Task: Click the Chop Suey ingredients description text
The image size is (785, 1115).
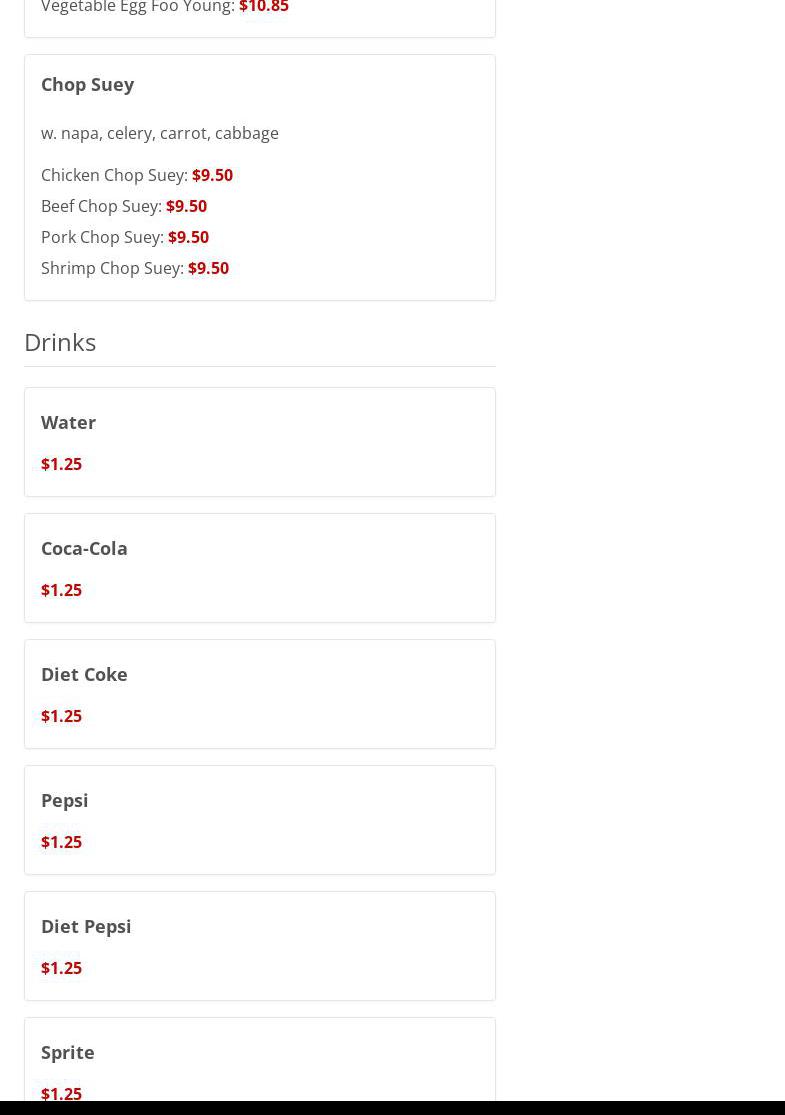Action: tap(159, 133)
